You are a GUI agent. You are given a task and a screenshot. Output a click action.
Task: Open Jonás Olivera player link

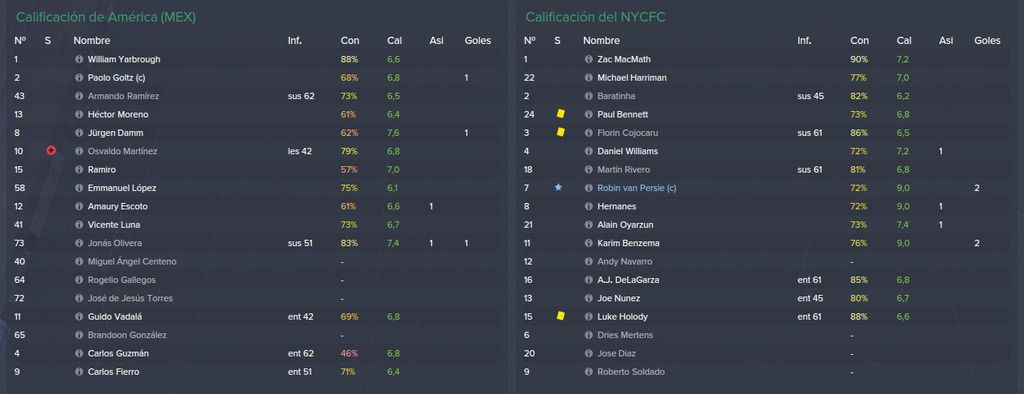tap(114, 243)
